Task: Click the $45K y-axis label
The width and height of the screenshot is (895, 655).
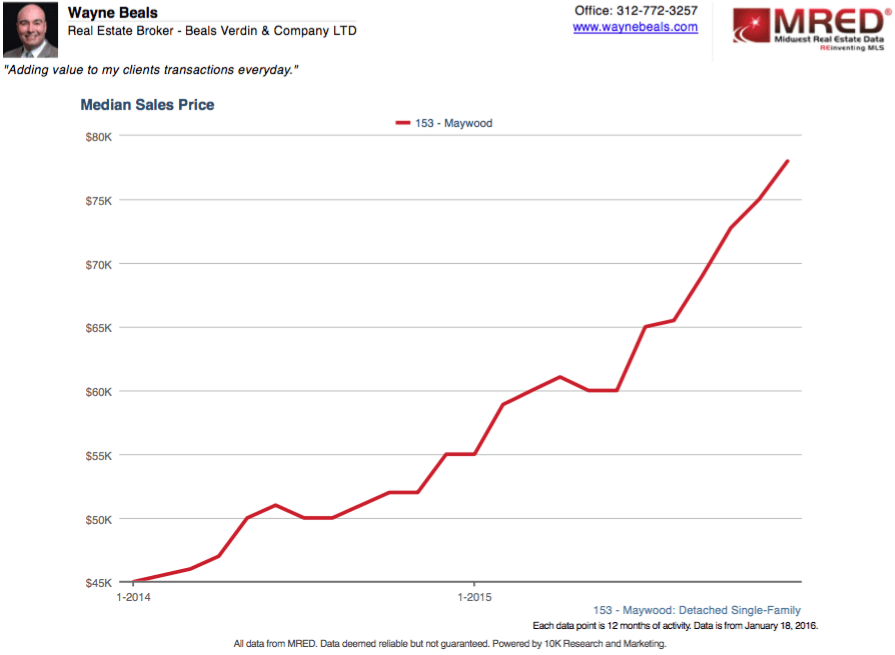Action: click(x=99, y=582)
